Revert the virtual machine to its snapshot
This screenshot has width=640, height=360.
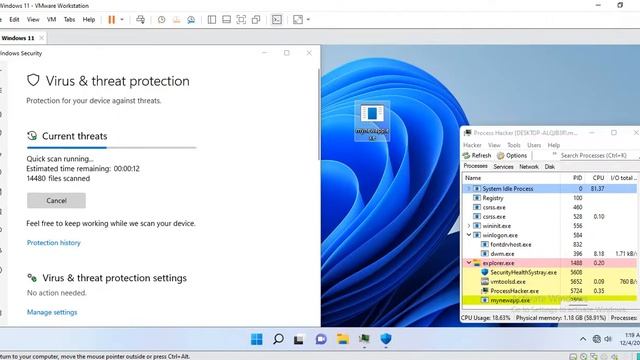(176, 20)
